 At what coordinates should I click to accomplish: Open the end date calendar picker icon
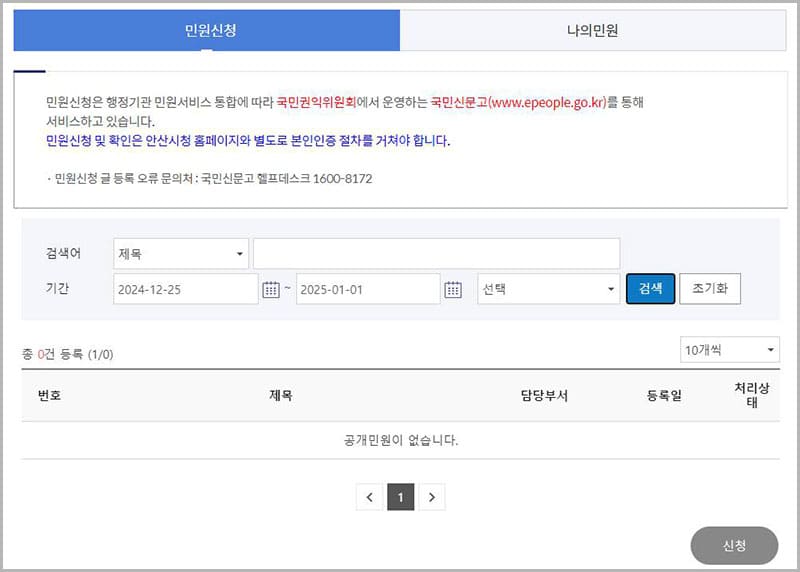pyautogui.click(x=453, y=289)
